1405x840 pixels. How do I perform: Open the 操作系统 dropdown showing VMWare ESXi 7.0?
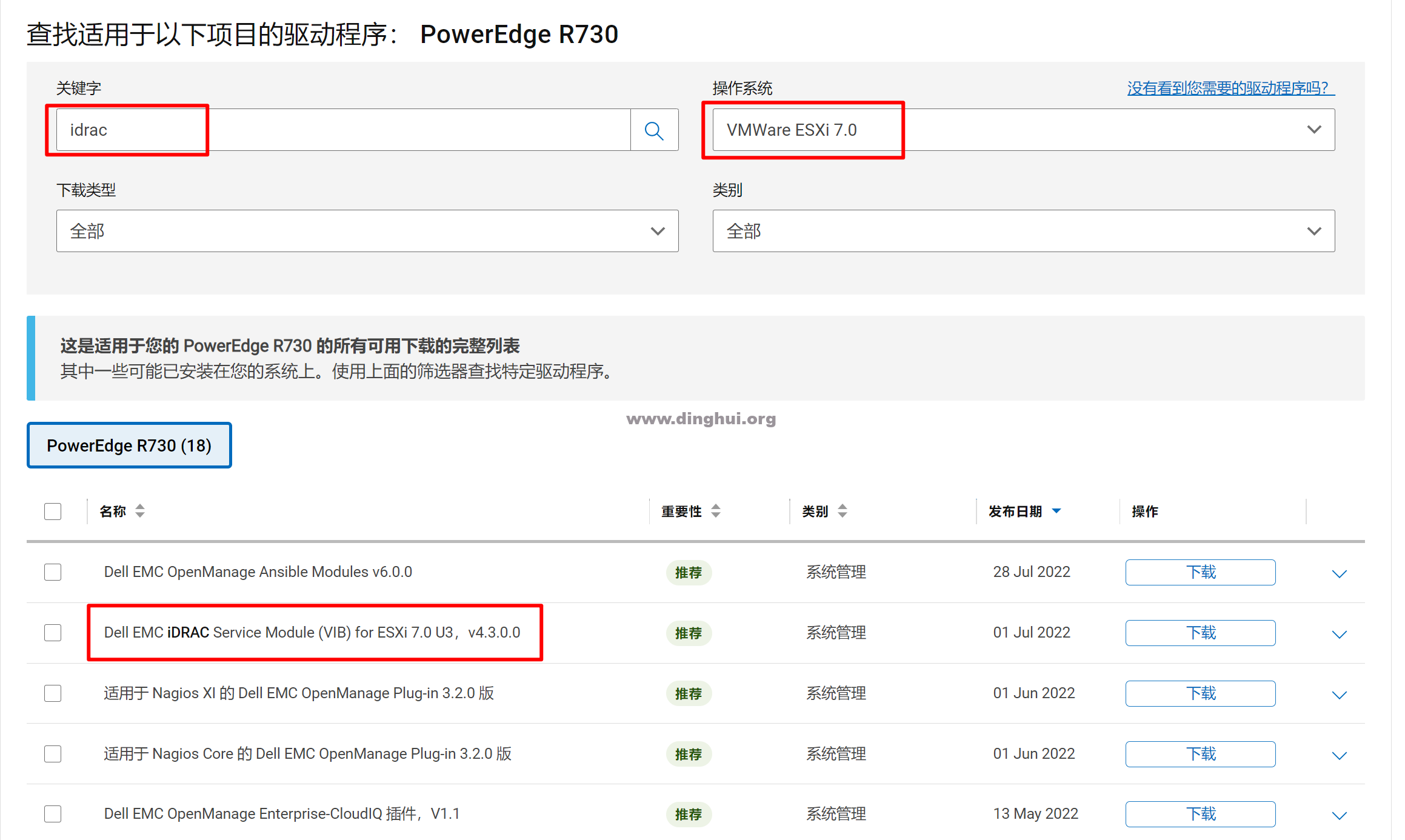point(1023,130)
